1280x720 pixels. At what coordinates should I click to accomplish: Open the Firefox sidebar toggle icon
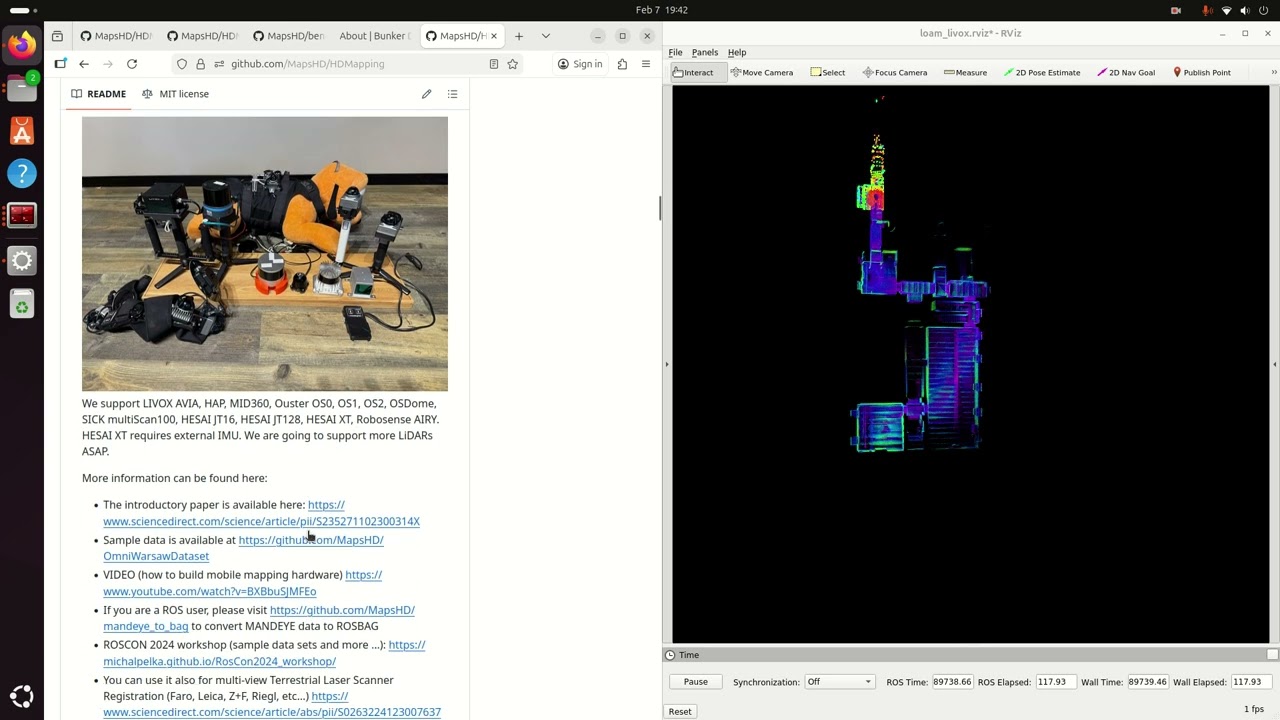[60, 64]
